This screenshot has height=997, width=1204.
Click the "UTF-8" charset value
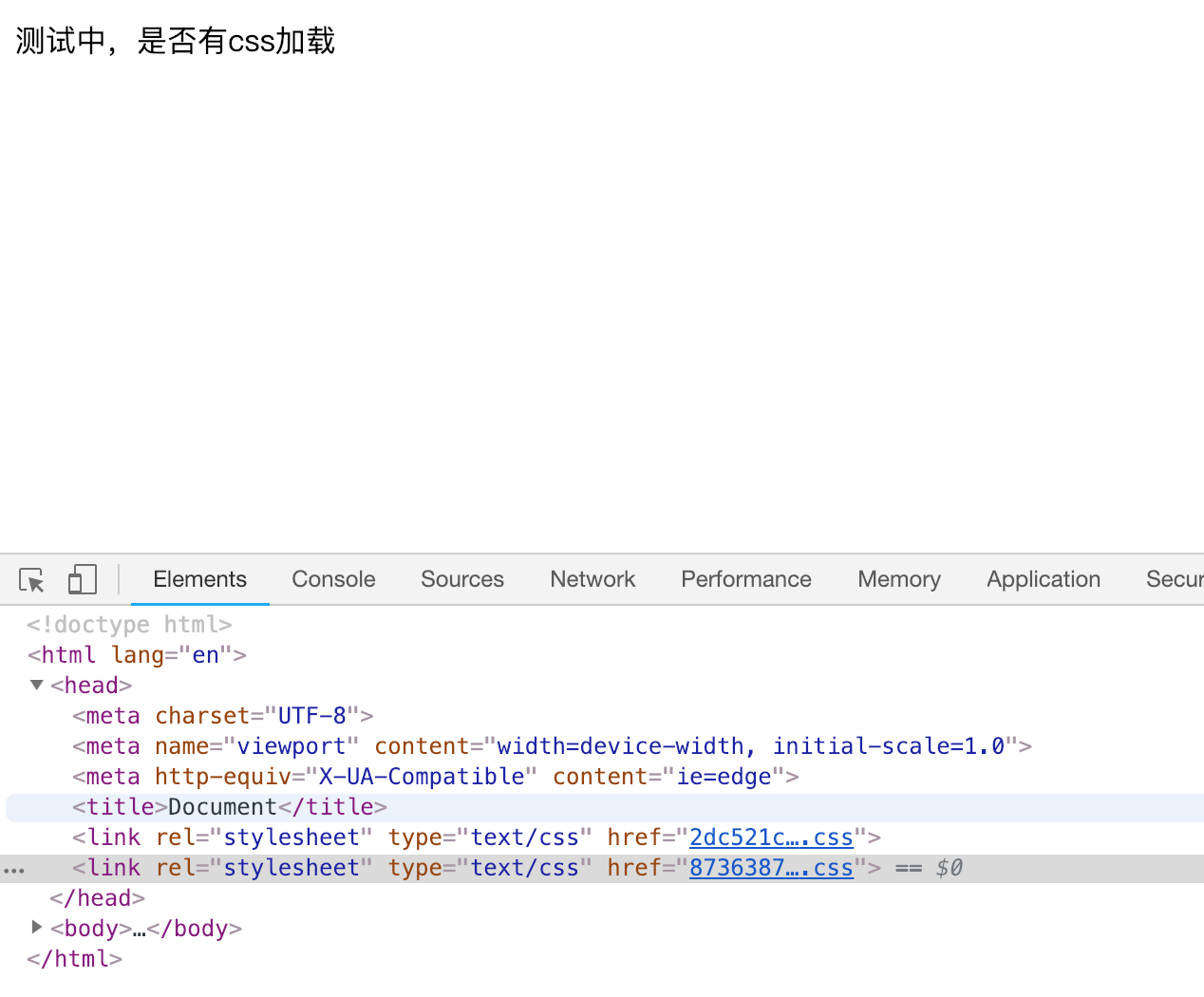click(311, 716)
